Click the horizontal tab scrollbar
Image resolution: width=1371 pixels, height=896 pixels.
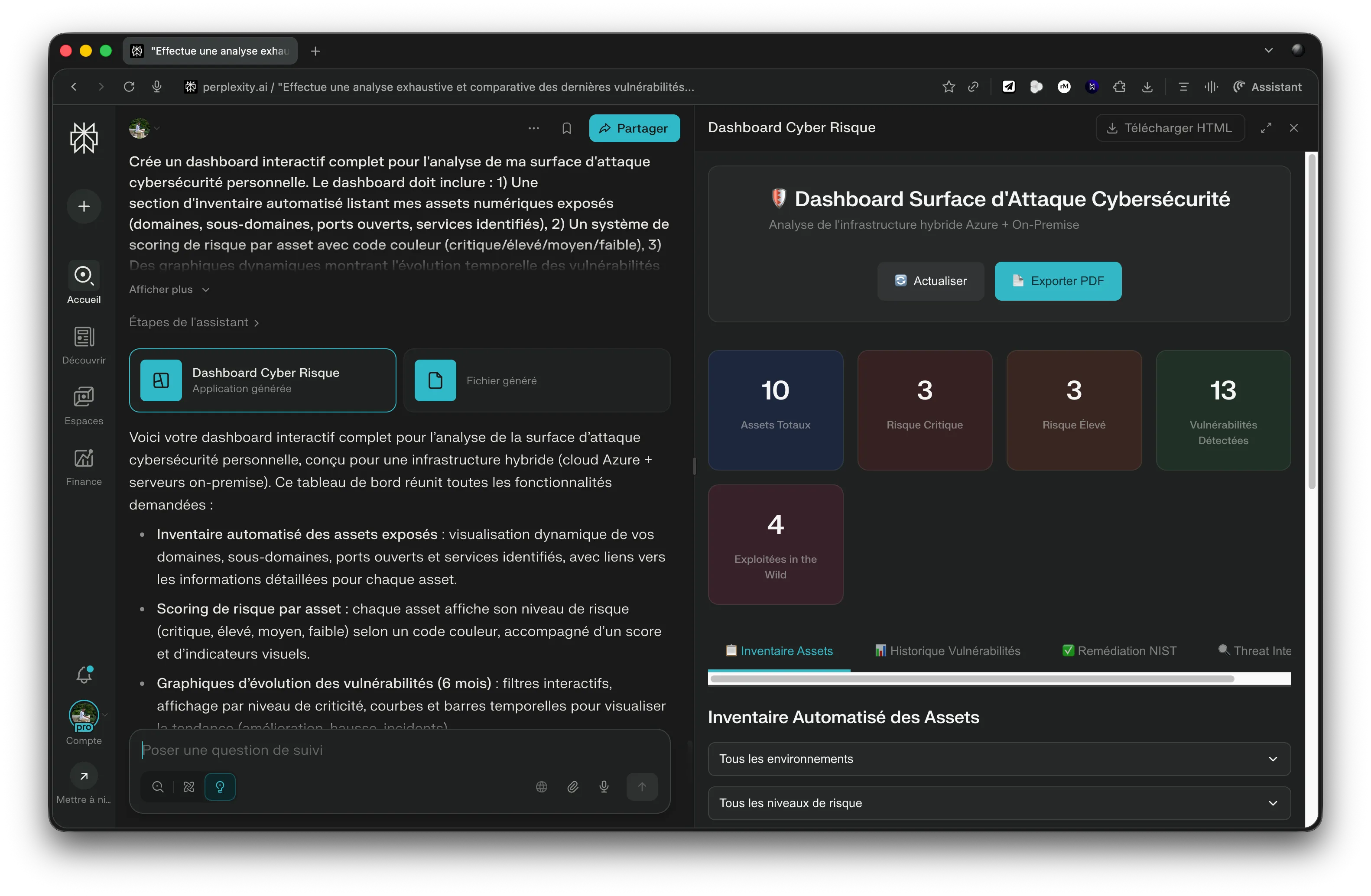tap(972, 679)
